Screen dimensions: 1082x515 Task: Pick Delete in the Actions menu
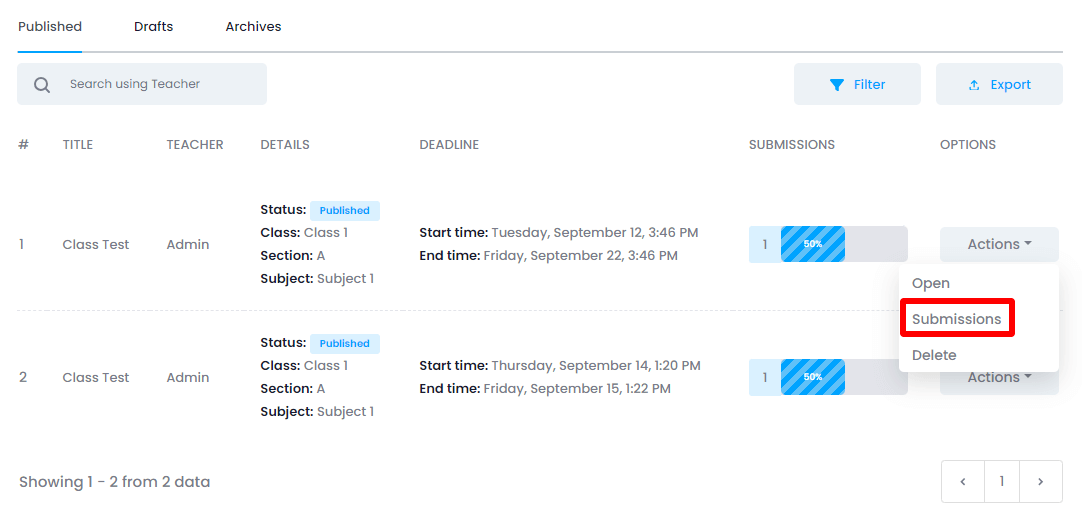pyautogui.click(x=934, y=355)
